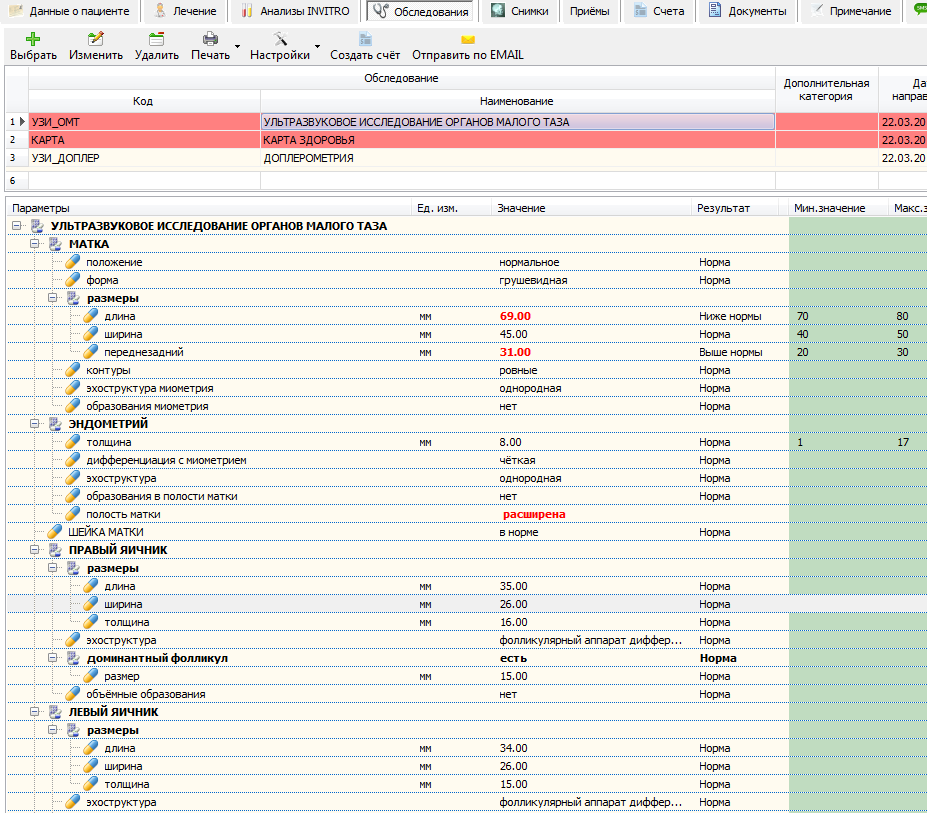The width and height of the screenshot is (927, 813).
Task: Click group icon next to ПРАВЫЙ ЯИЧНИК
Action: [x=56, y=550]
